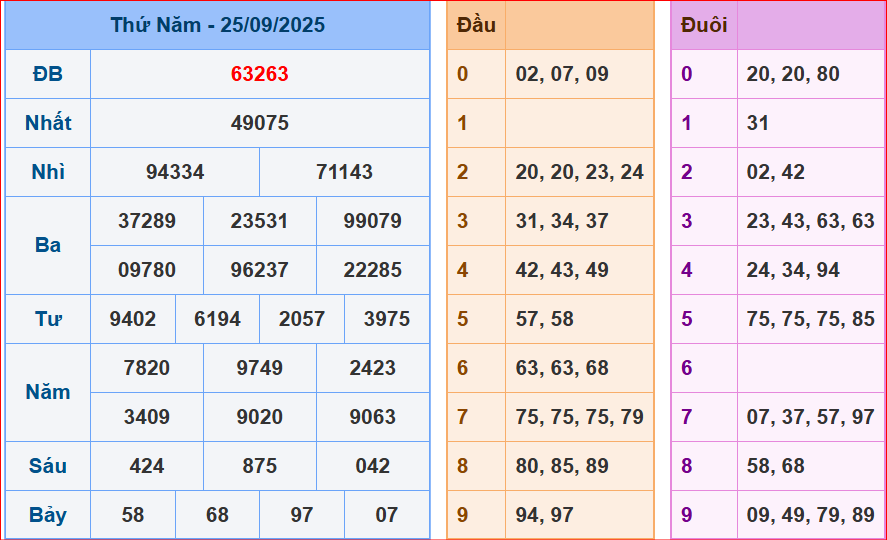Click the number 22285
This screenshot has height=540, width=887.
pos(373,270)
